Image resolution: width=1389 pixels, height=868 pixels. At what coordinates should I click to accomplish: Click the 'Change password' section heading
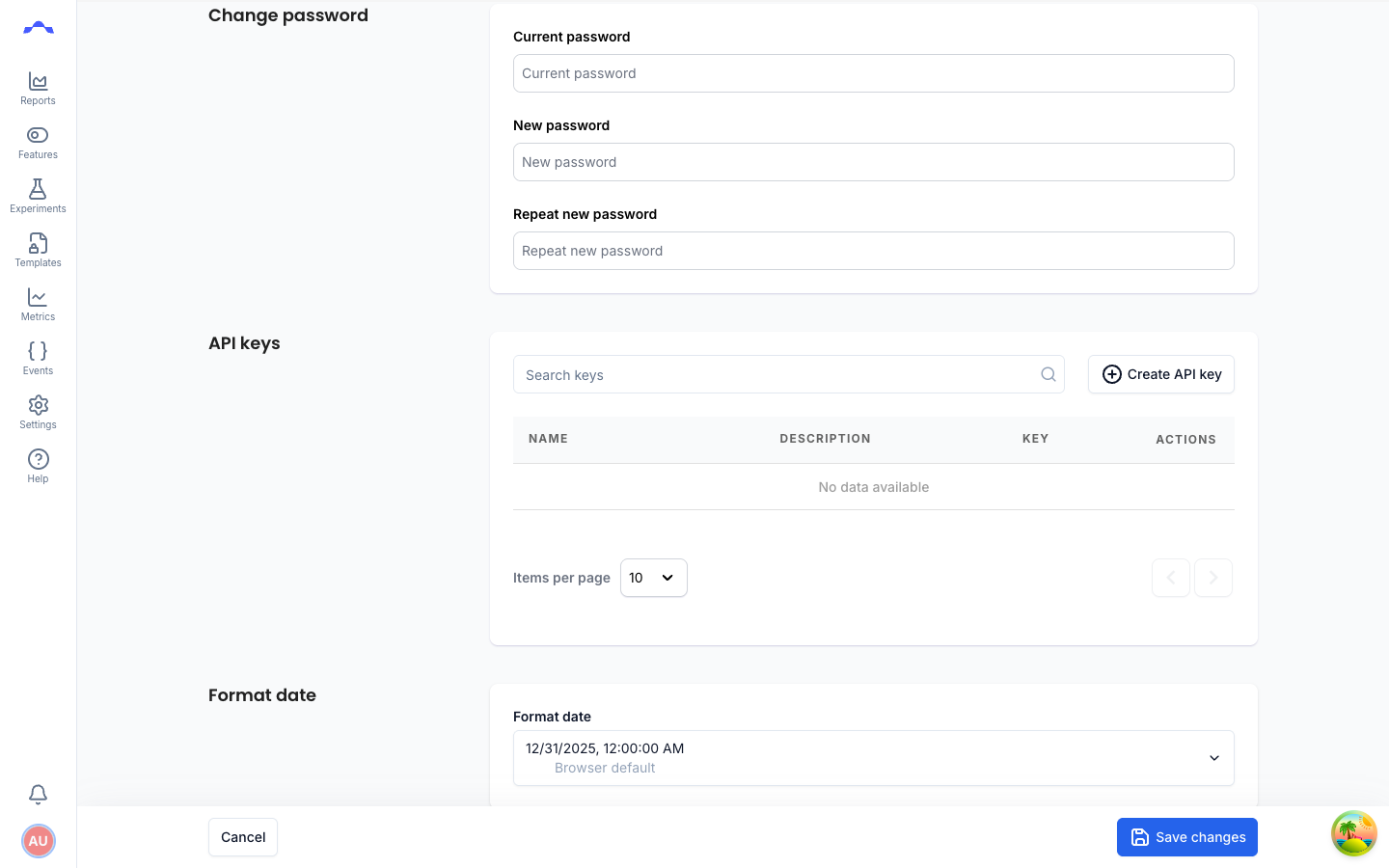click(x=288, y=15)
